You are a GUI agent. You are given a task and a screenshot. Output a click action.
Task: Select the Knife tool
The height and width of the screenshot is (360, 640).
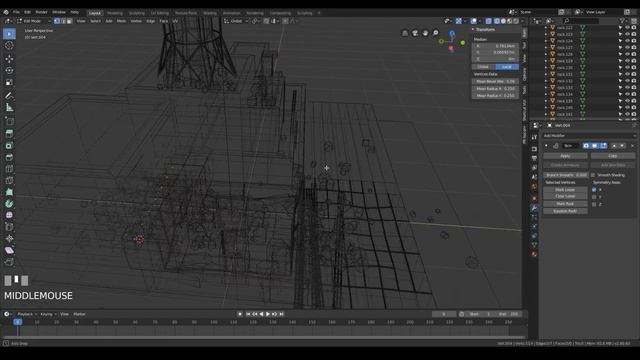[x=9, y=180]
